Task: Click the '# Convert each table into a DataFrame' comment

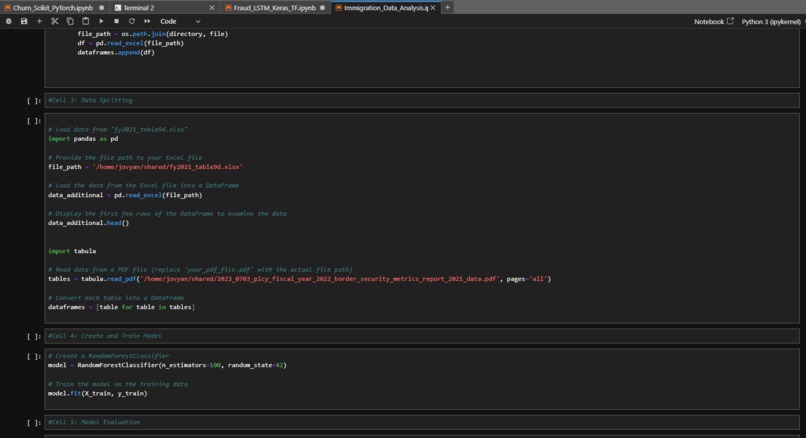Action: pyautogui.click(x=116, y=298)
